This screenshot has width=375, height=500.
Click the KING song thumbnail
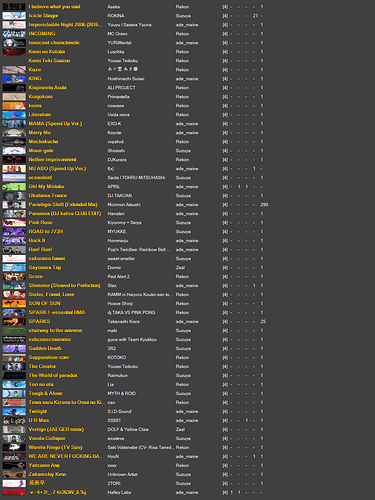pos(14,79)
